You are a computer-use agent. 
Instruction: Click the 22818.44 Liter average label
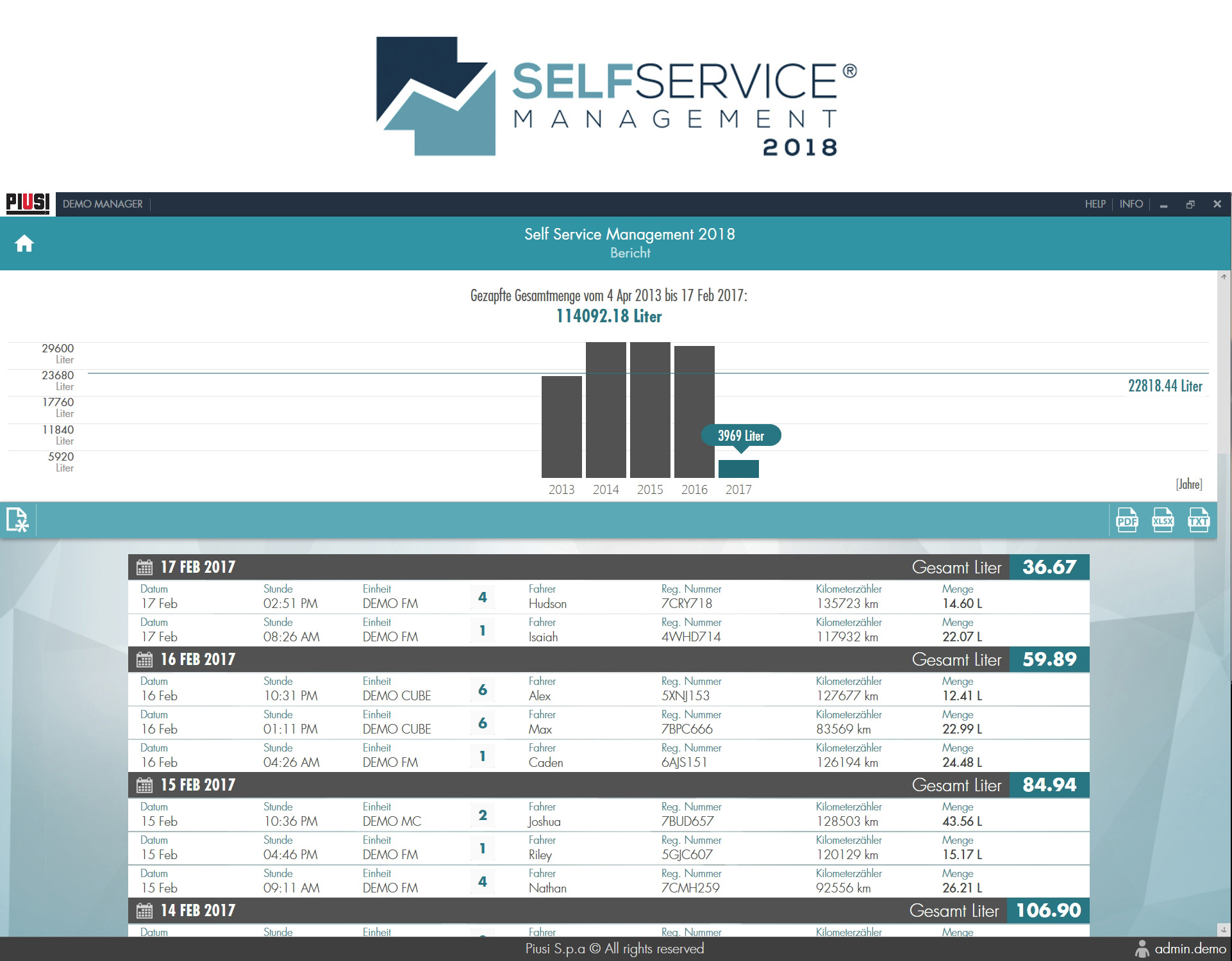(1165, 386)
